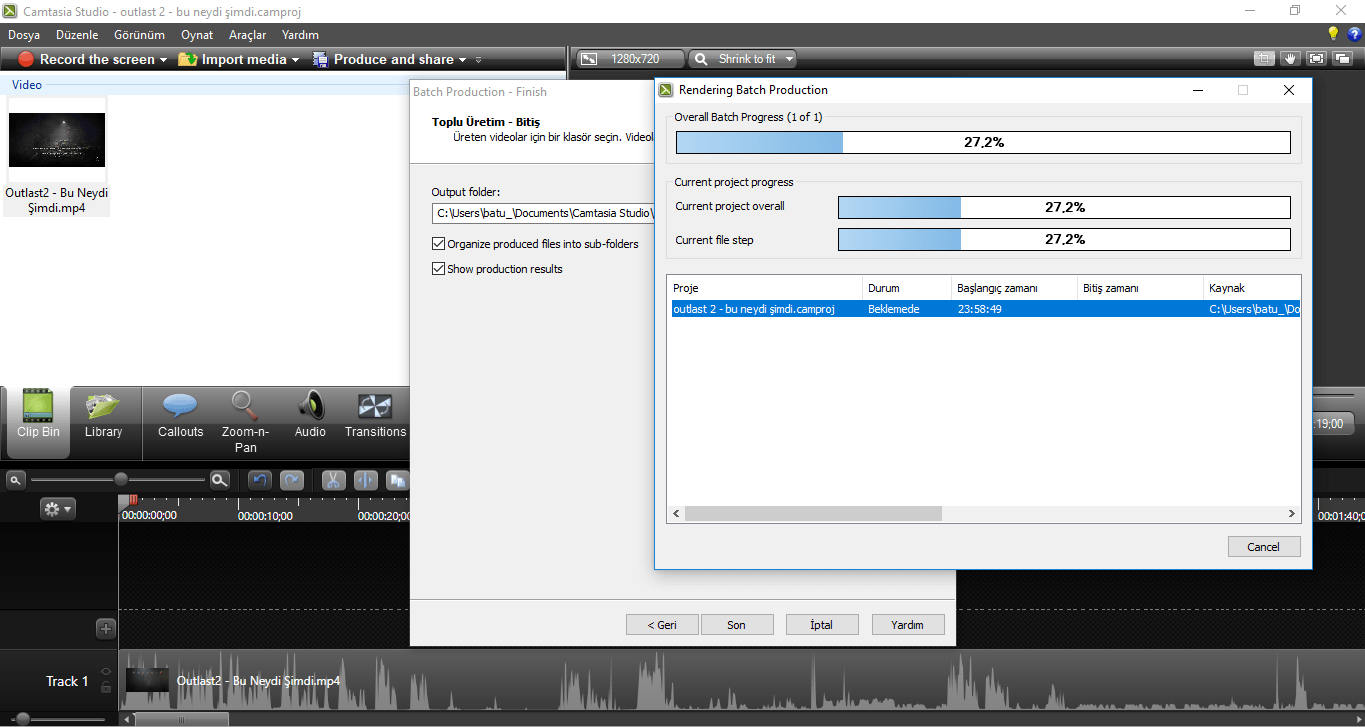Viewport: 1365px width, 727px height.
Task: Click the render list horizontal scrollbar thumb
Action: [813, 513]
